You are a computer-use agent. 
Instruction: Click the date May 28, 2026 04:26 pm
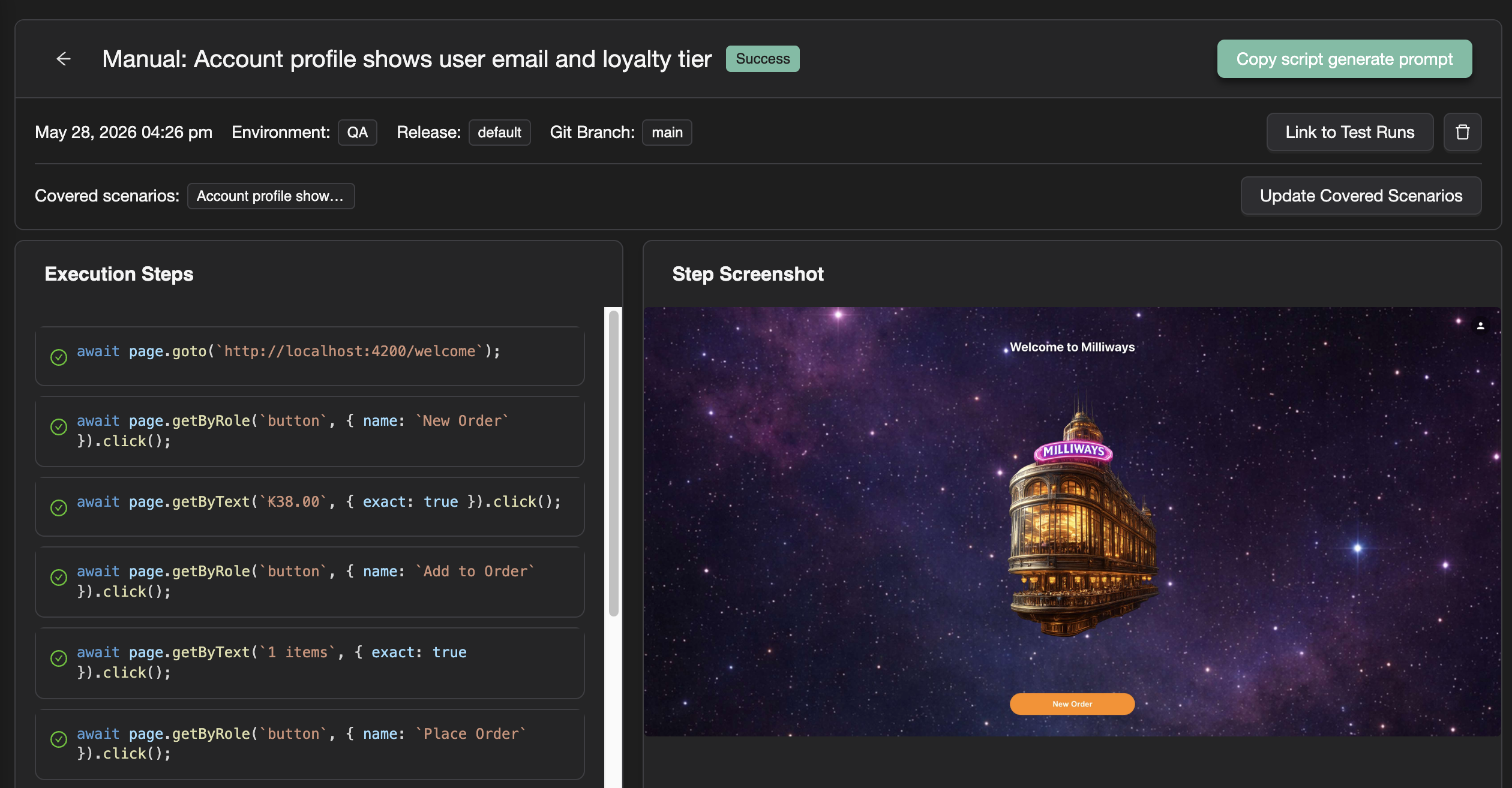[x=124, y=133]
